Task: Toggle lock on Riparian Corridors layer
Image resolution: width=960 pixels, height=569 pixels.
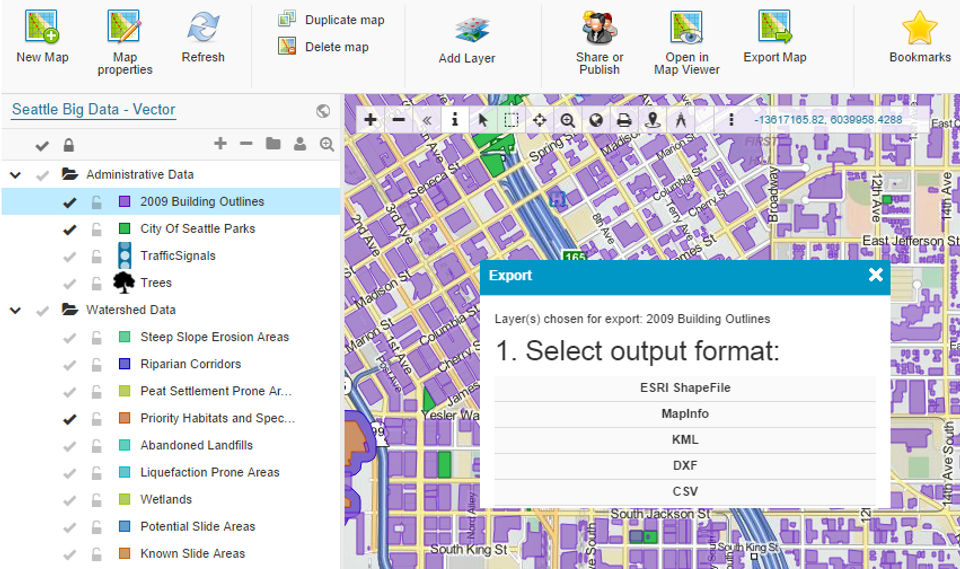Action: [x=96, y=364]
